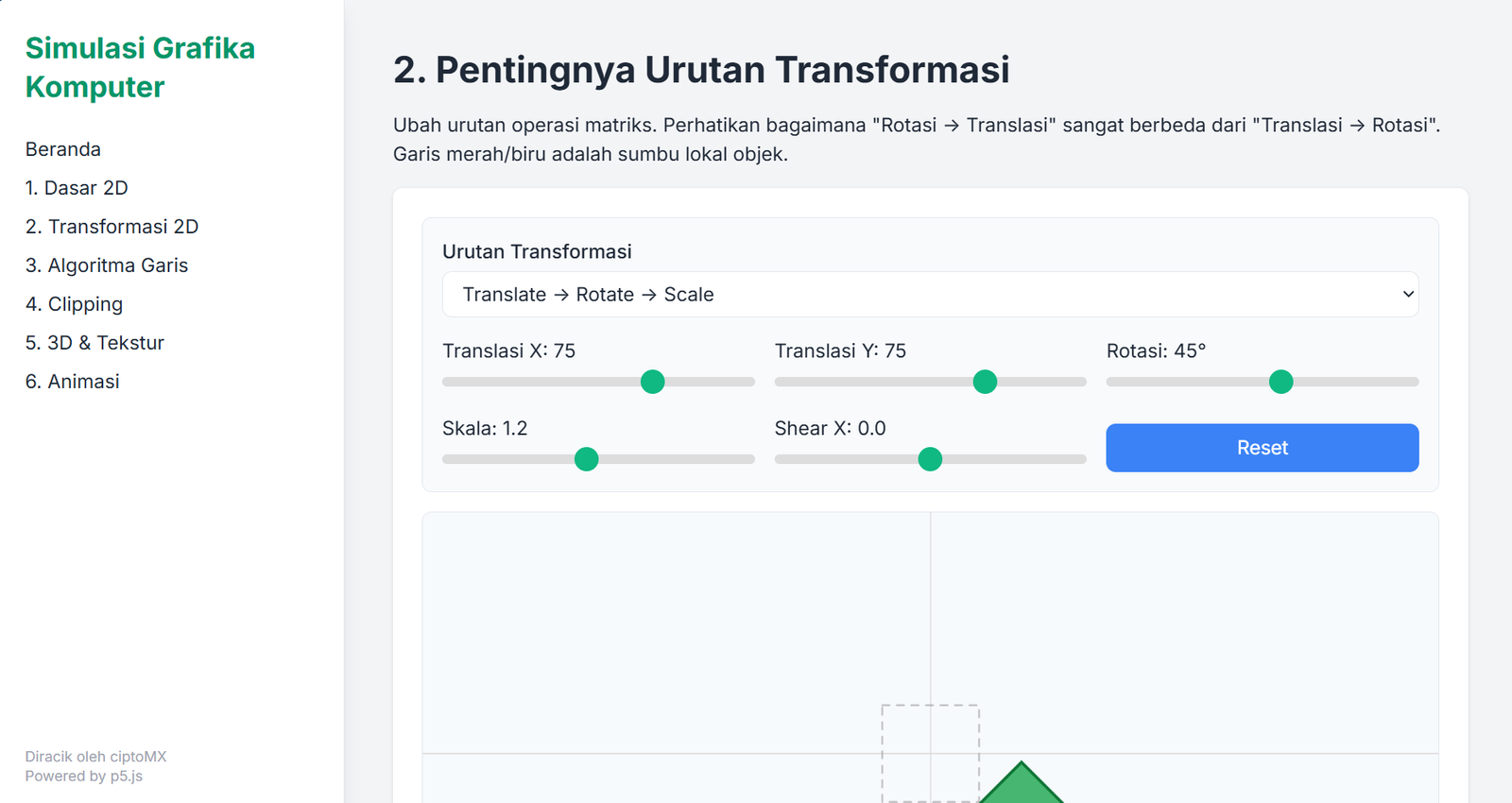Open the 4. Clipping section
Viewport: 1512px width, 803px height.
[74, 304]
